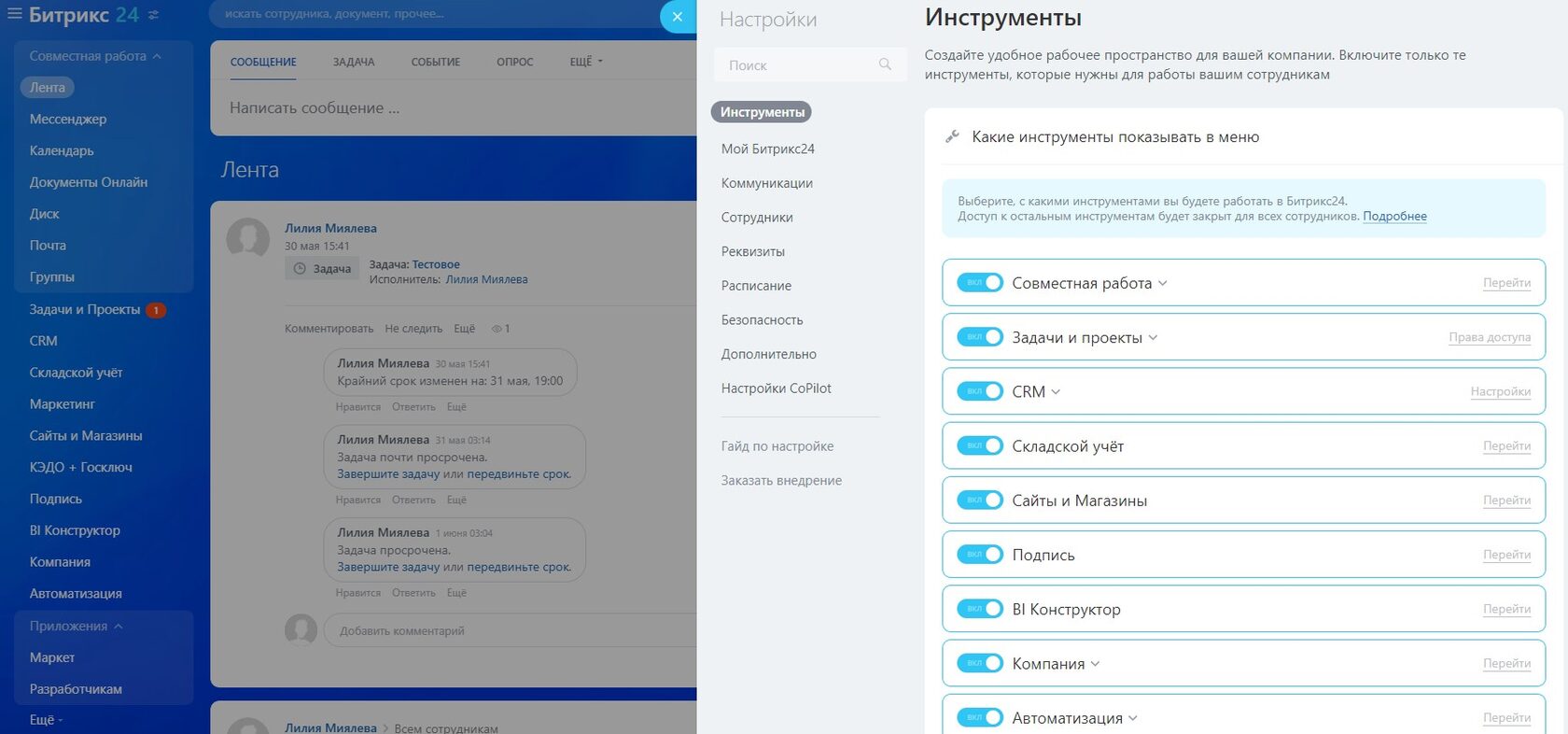Click Не следить under feed post
The height and width of the screenshot is (734, 1568).
click(413, 329)
